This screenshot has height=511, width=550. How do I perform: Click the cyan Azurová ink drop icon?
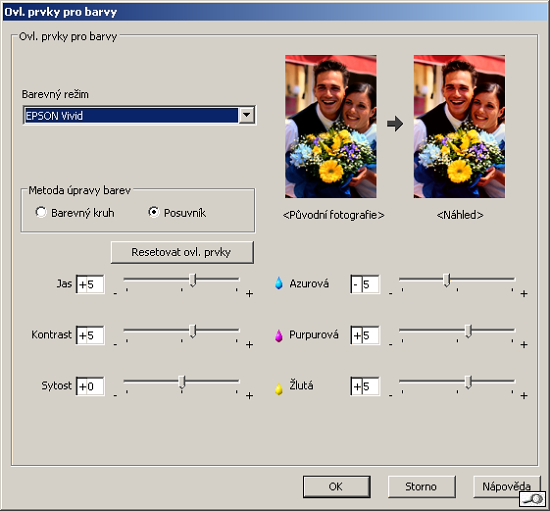click(x=279, y=283)
